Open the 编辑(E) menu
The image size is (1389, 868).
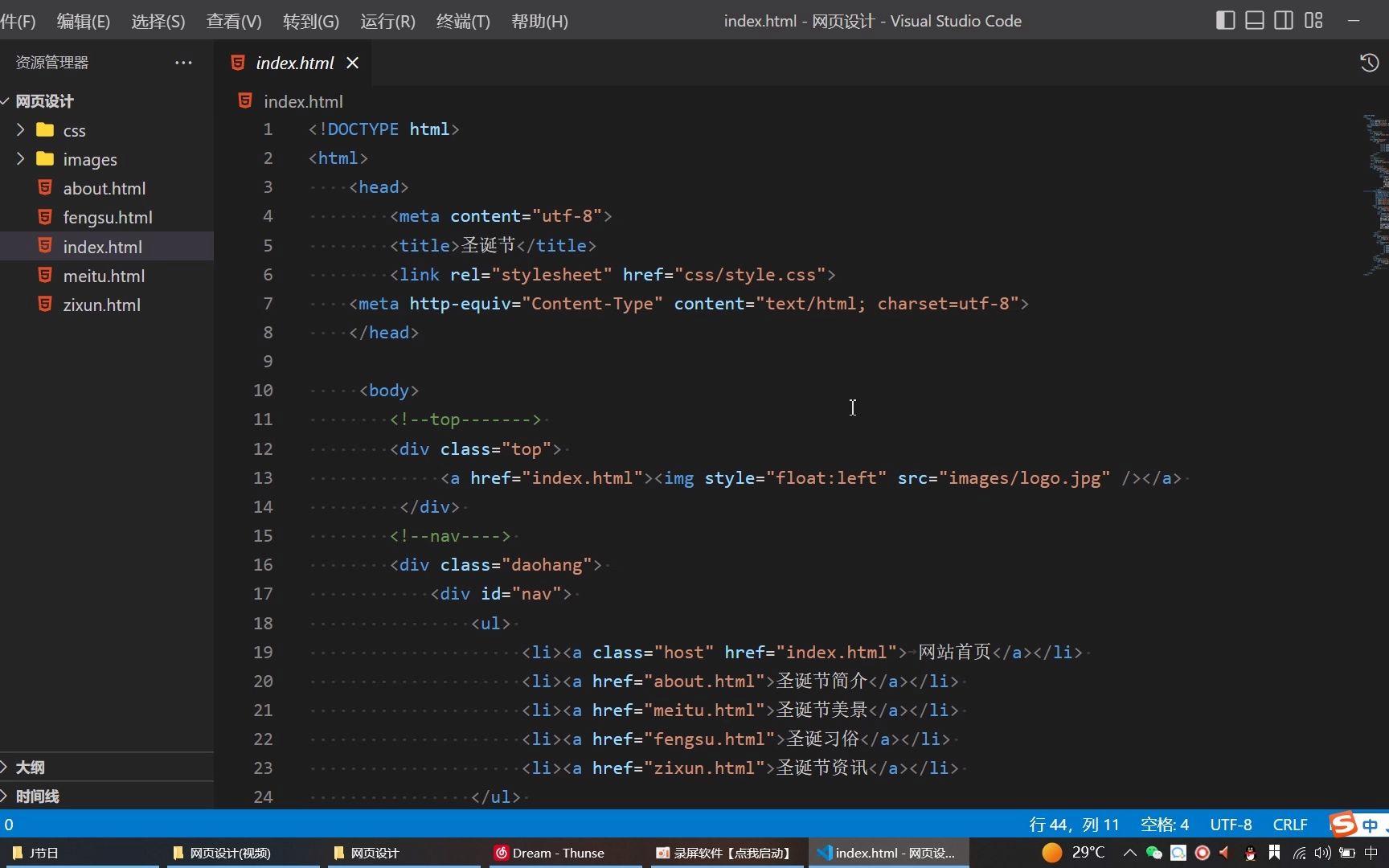click(x=83, y=21)
